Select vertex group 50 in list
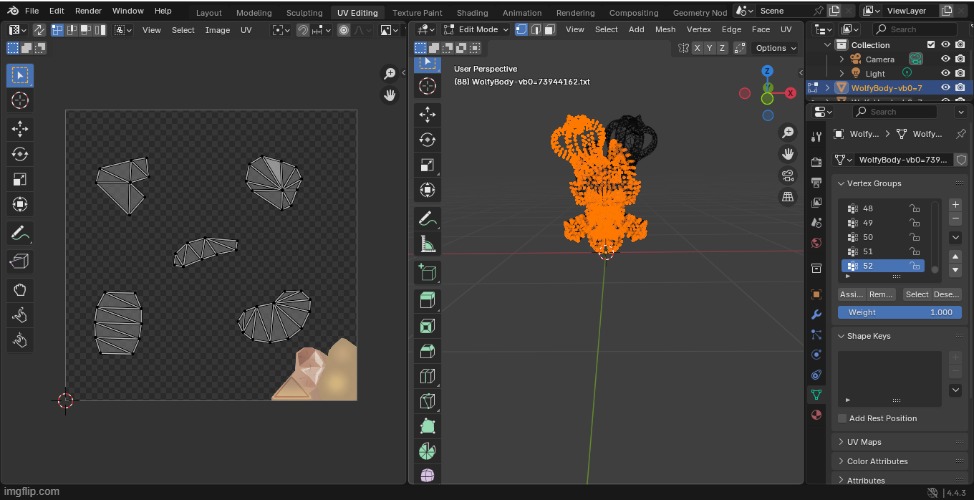Screen dimensions: 974x500 pos(882,237)
